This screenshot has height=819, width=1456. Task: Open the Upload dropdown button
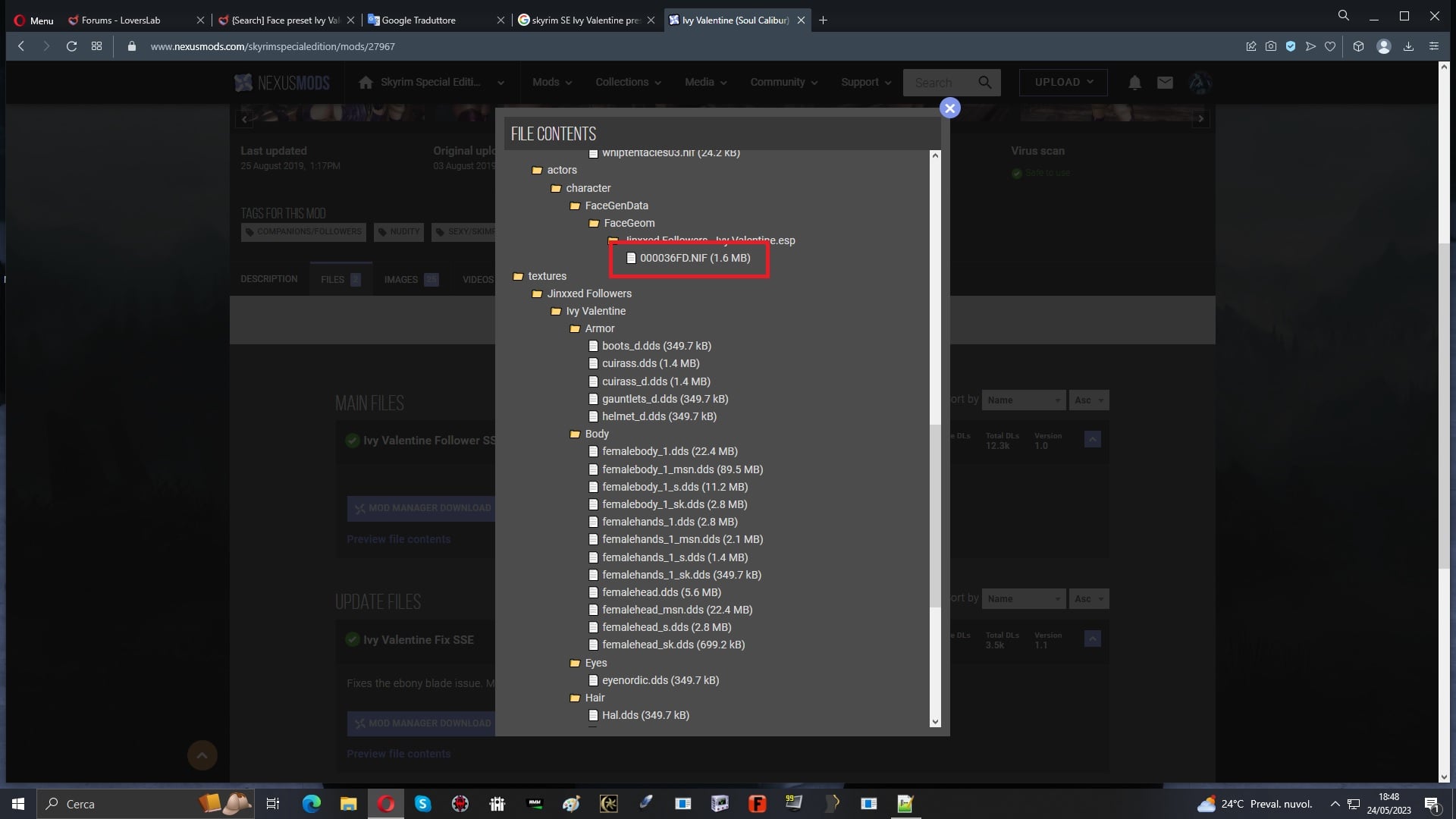tap(1063, 82)
